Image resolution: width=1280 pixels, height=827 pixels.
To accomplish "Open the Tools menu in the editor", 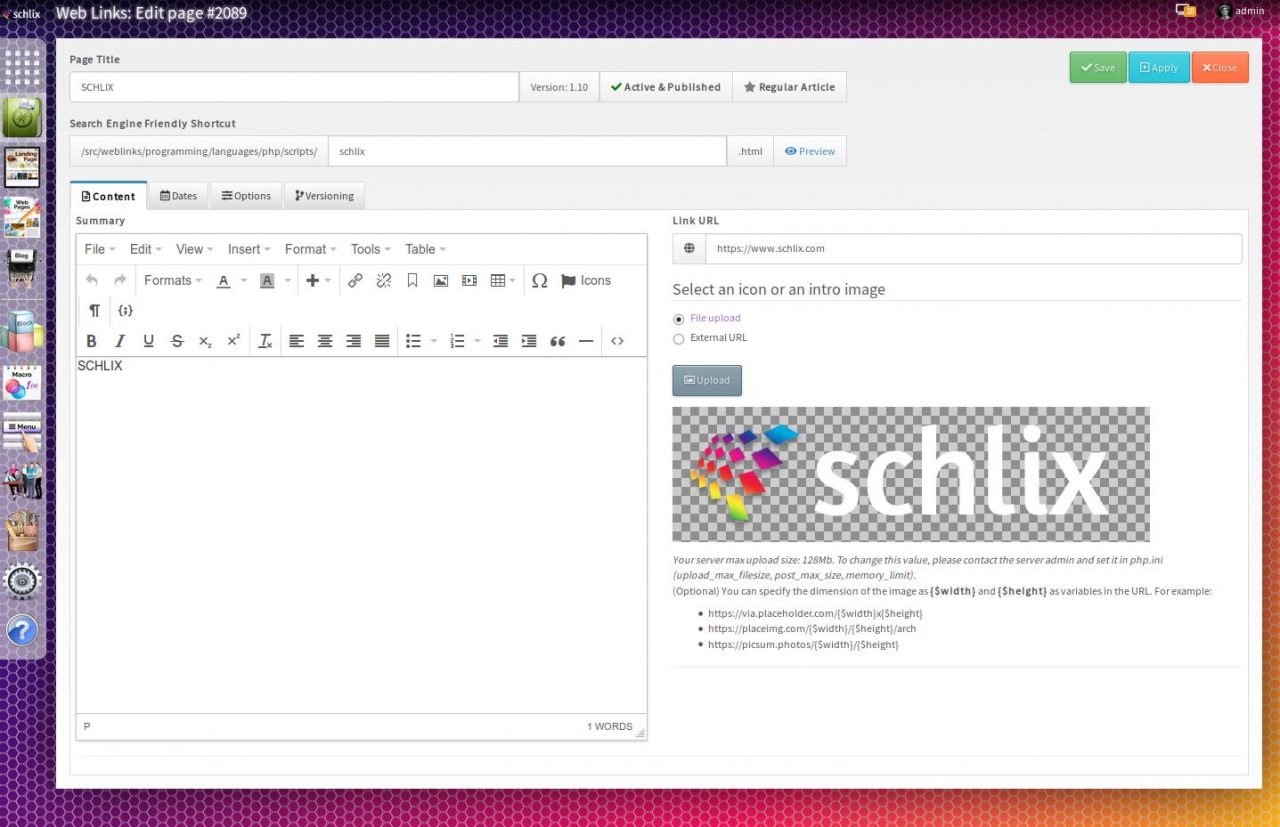I will tap(371, 249).
